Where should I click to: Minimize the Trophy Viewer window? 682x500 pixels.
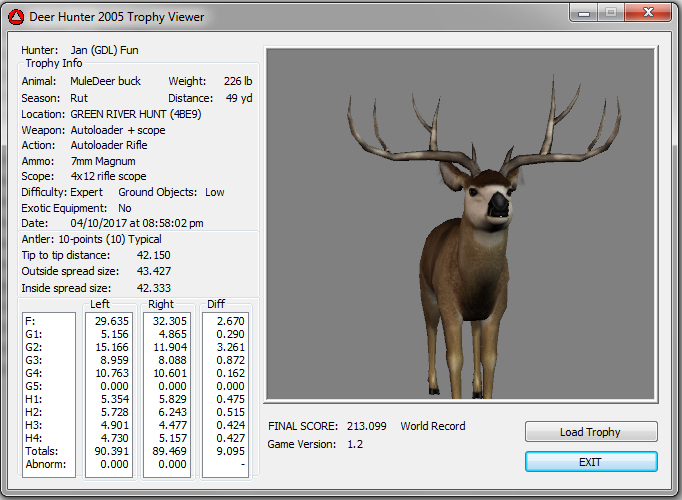pos(586,12)
